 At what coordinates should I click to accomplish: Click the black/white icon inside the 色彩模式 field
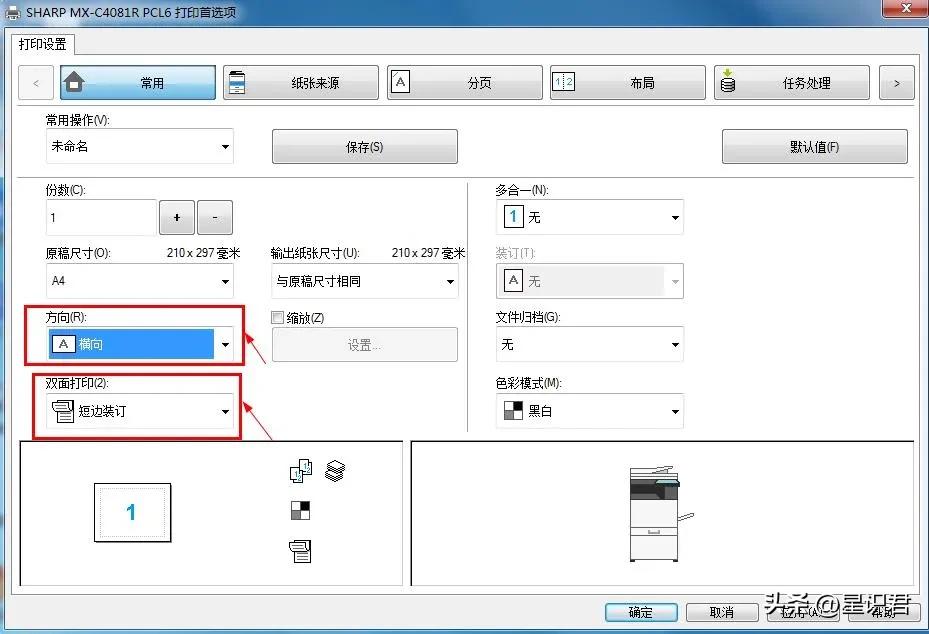511,410
